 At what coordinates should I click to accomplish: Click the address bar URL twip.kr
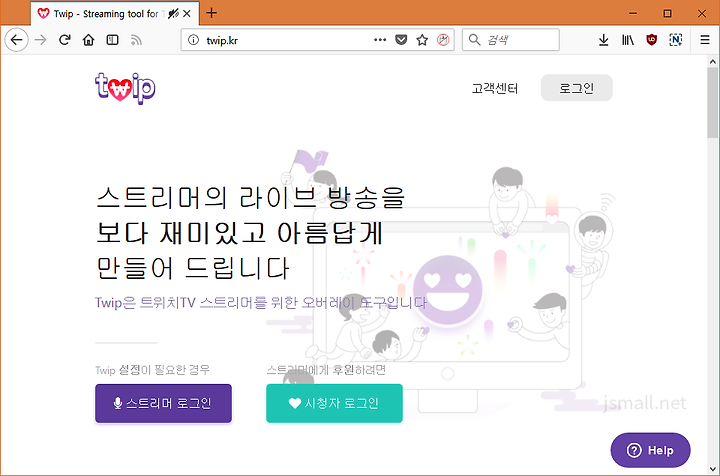222,40
